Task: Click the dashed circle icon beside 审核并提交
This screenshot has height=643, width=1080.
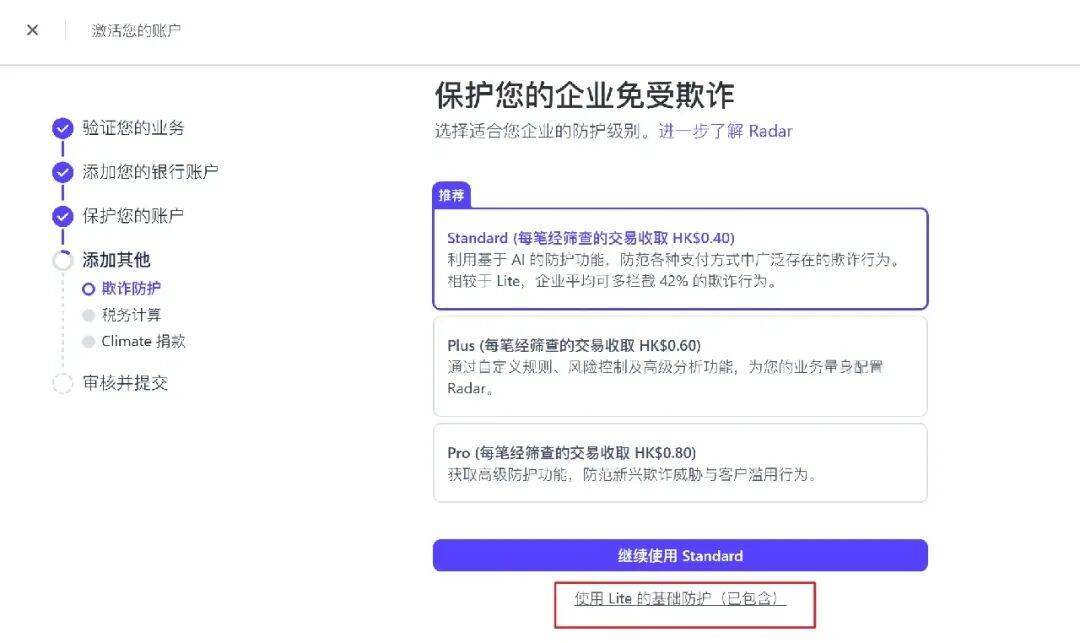Action: (63, 383)
